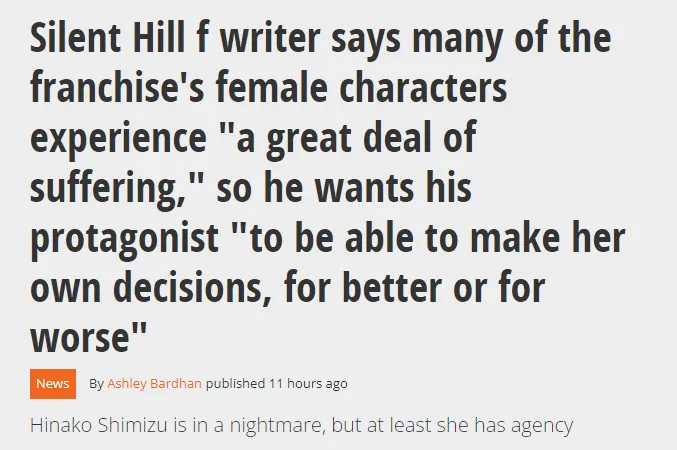The height and width of the screenshot is (450, 677).
Task: Click the orange News category badge
Action: pos(53,383)
